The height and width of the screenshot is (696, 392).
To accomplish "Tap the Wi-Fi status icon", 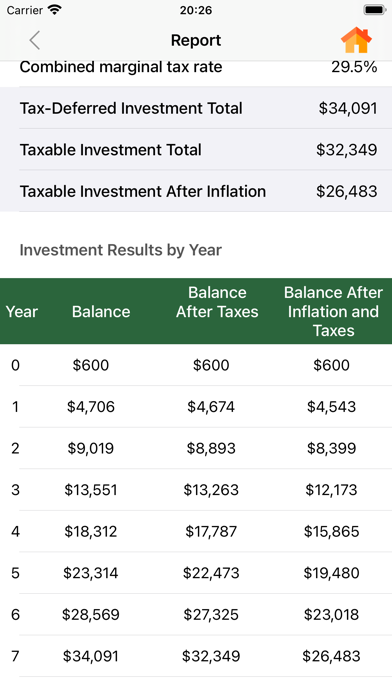I will click(x=55, y=10).
